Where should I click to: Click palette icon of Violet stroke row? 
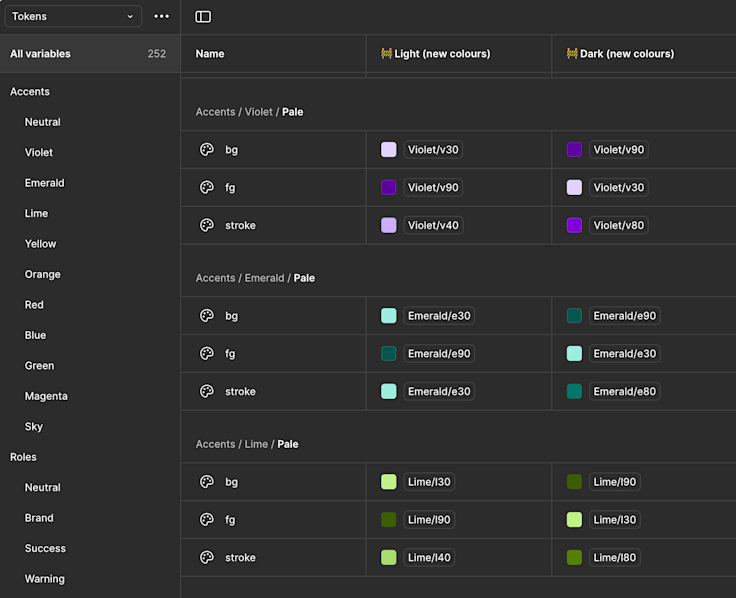[x=207, y=226]
